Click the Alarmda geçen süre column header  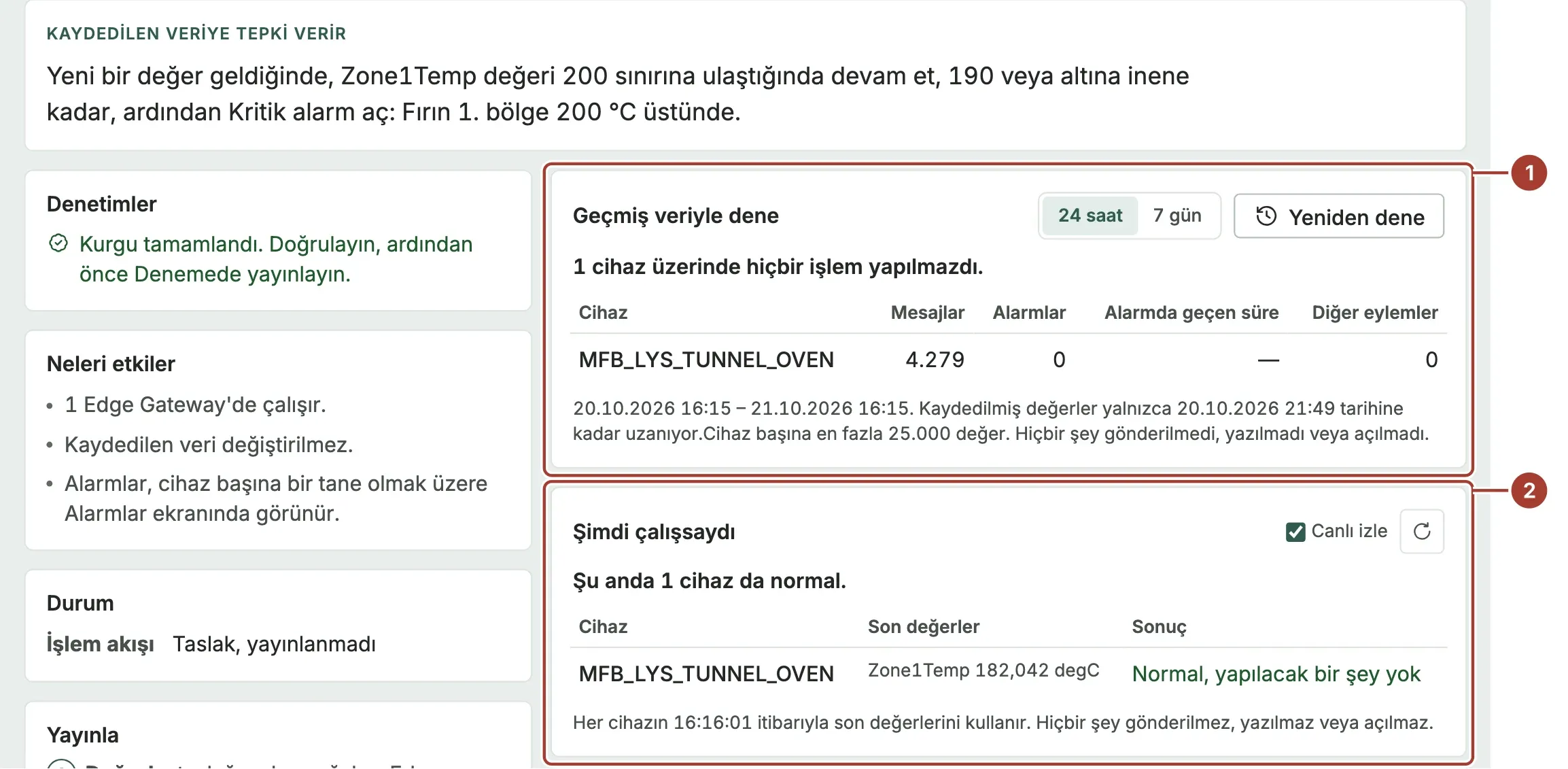click(x=1191, y=313)
